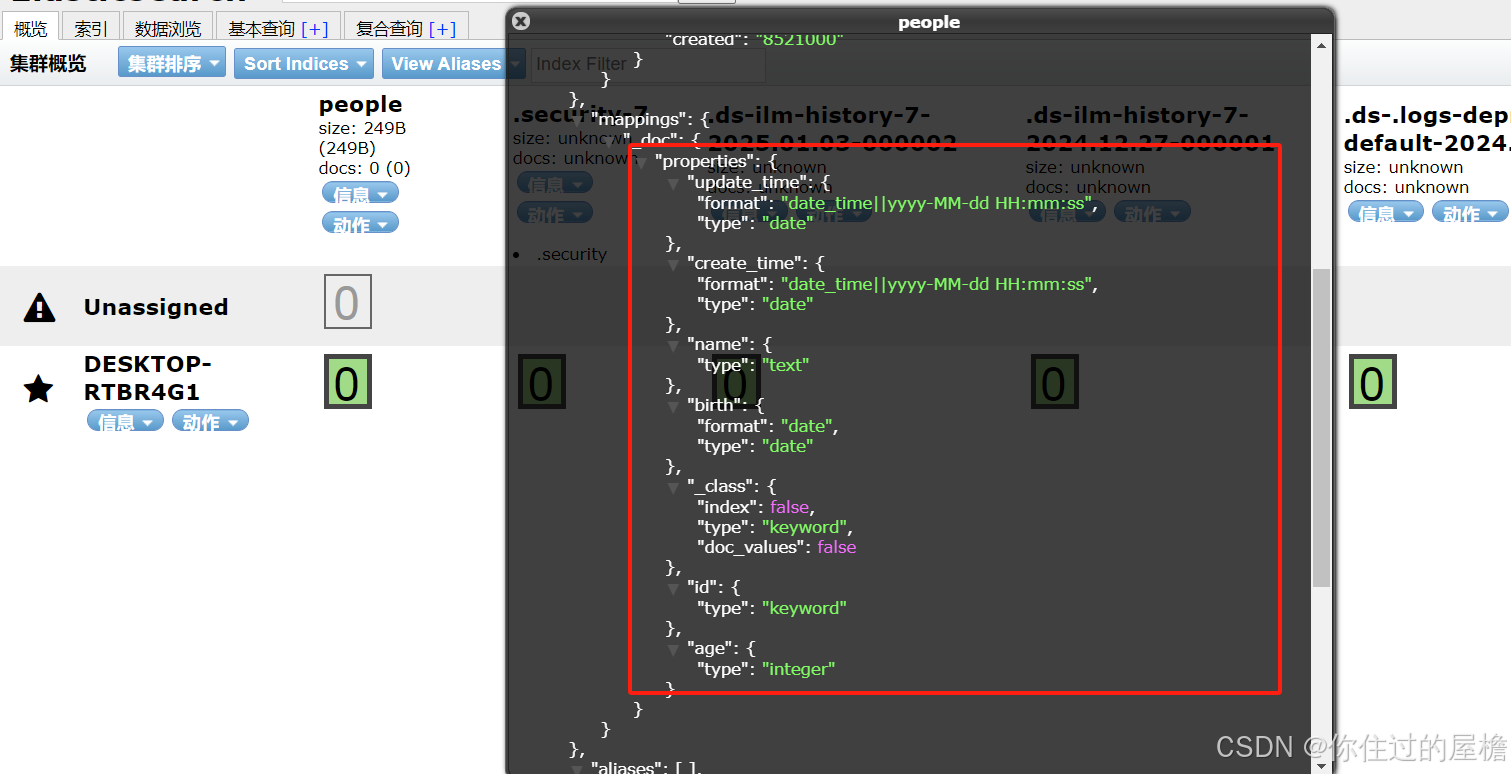Collapse the "properties" node in JSON
This screenshot has height=774, width=1511.
(x=642, y=162)
